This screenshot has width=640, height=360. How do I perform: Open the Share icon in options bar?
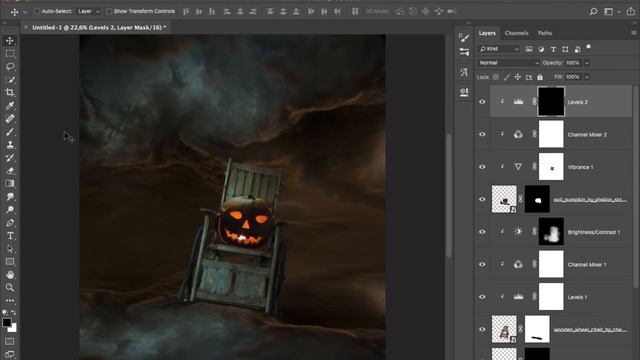tap(631, 11)
